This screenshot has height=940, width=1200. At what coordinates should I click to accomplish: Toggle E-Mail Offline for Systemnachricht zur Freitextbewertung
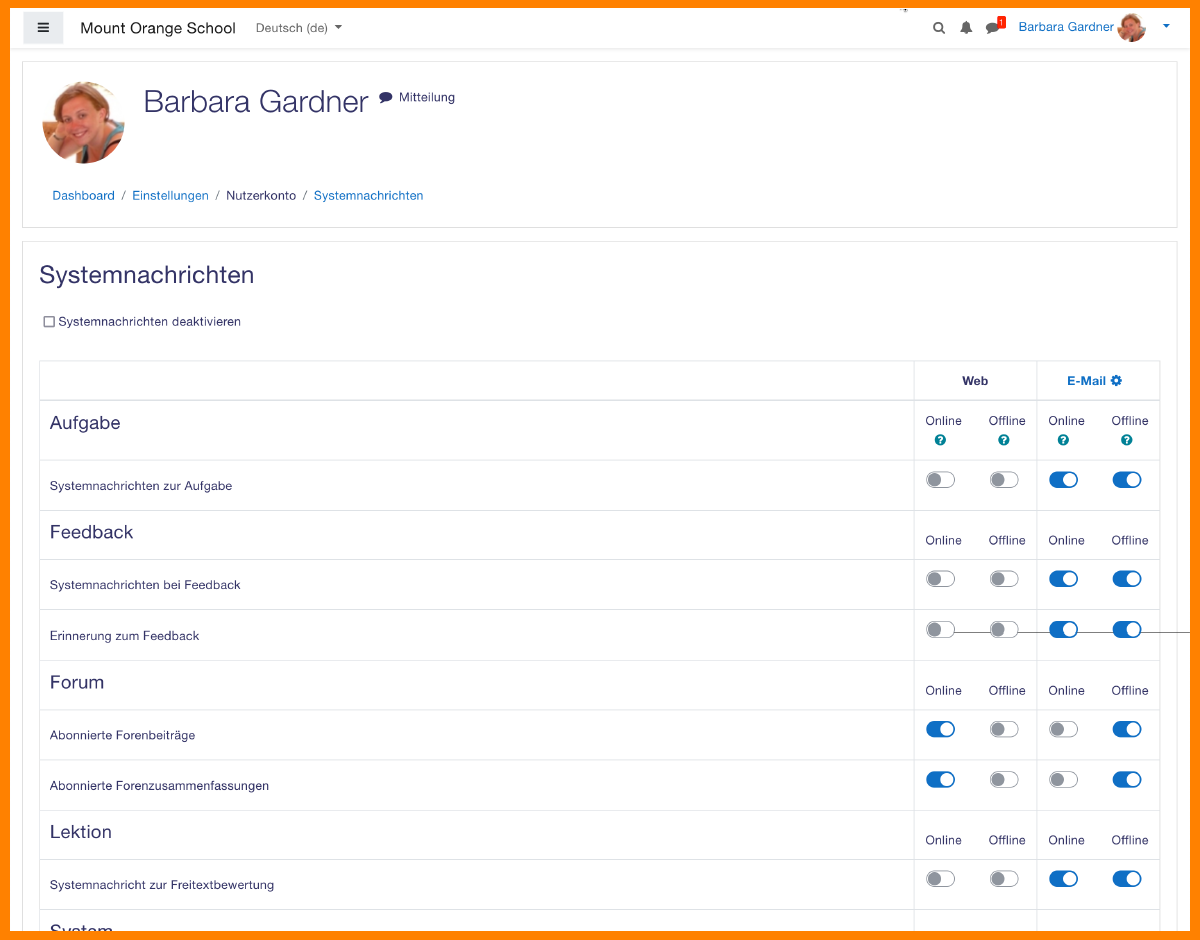coord(1127,879)
